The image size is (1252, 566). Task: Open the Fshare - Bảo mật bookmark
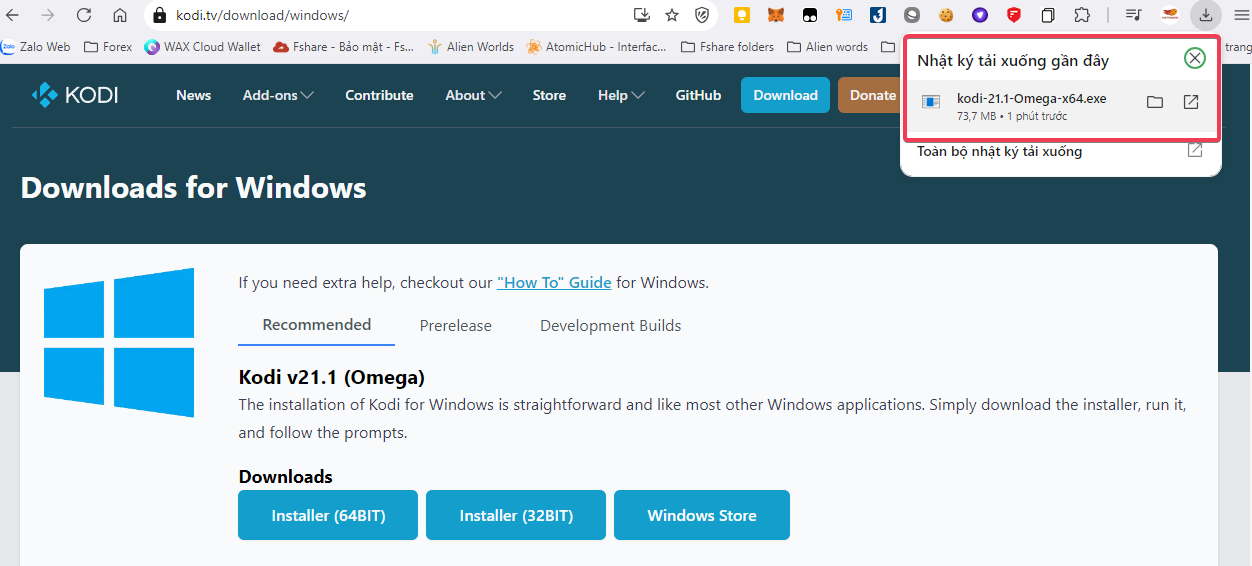pos(344,46)
